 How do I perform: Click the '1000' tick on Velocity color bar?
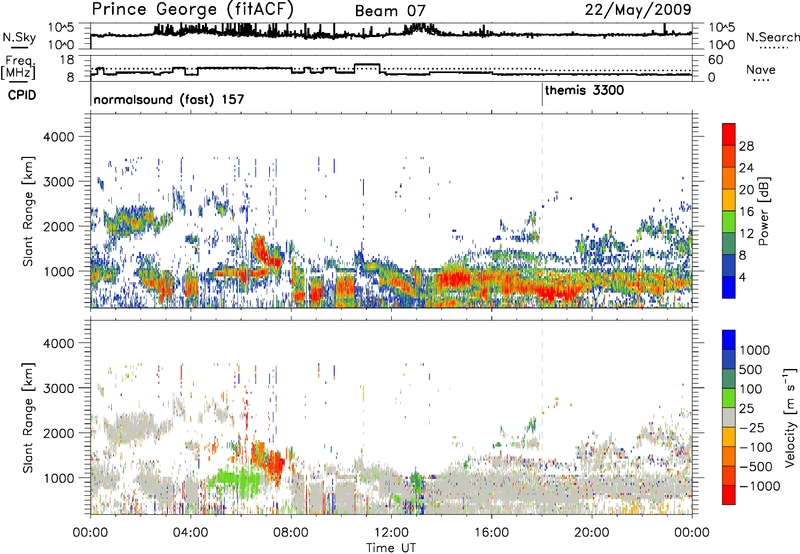coord(755,350)
